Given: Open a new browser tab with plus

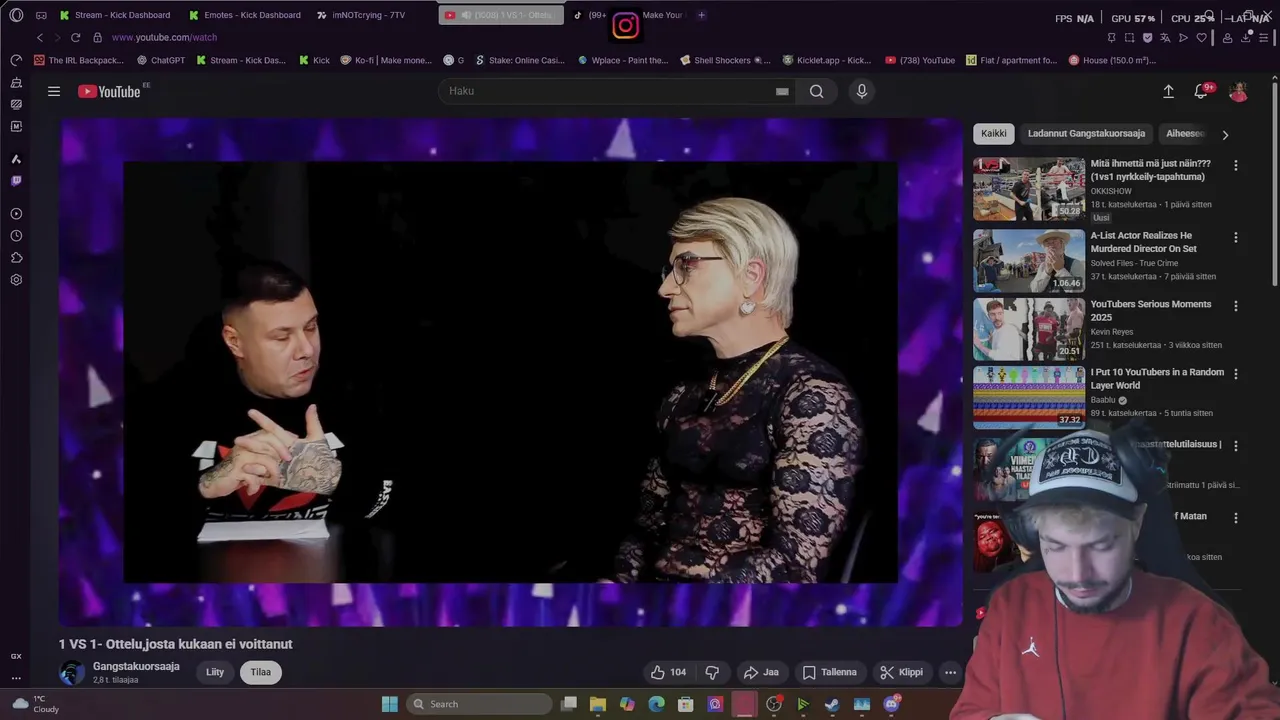Looking at the screenshot, I should 701,15.
